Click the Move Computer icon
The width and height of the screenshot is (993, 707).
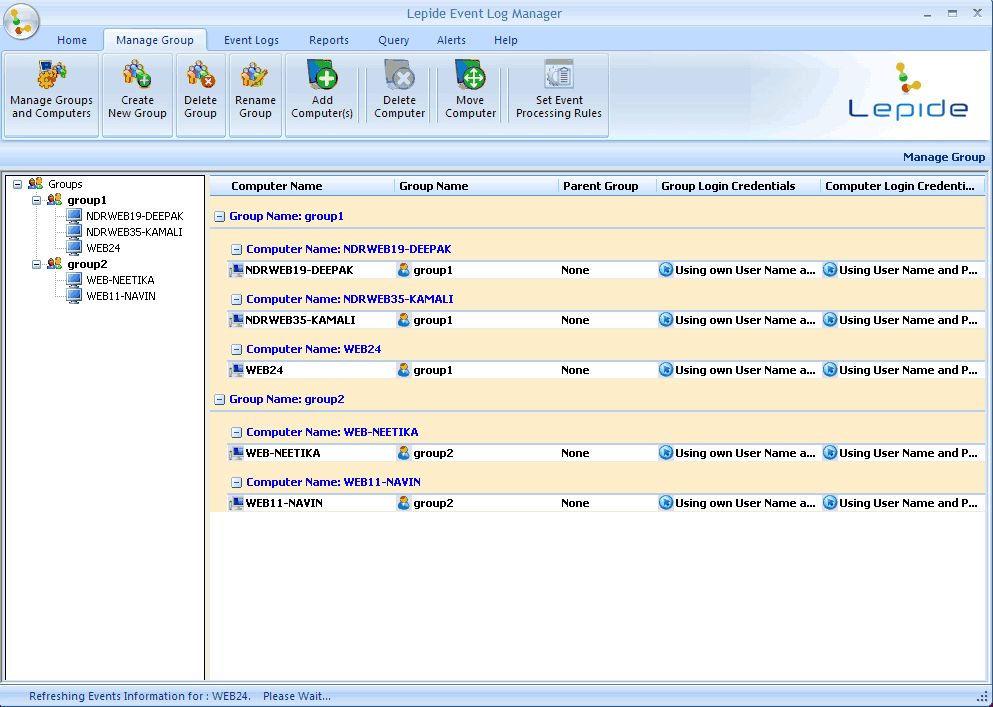[470, 75]
